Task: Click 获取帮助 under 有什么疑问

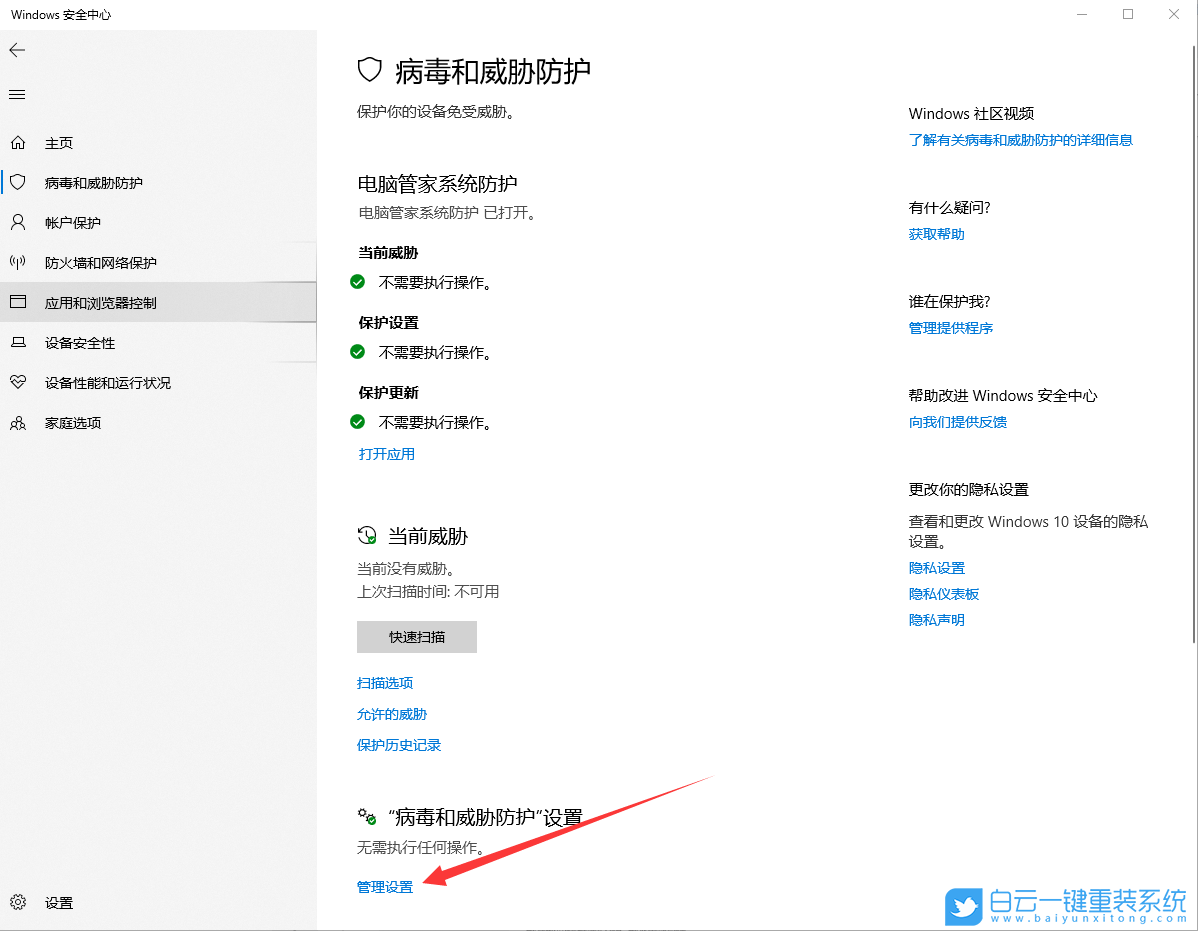Action: (936, 233)
